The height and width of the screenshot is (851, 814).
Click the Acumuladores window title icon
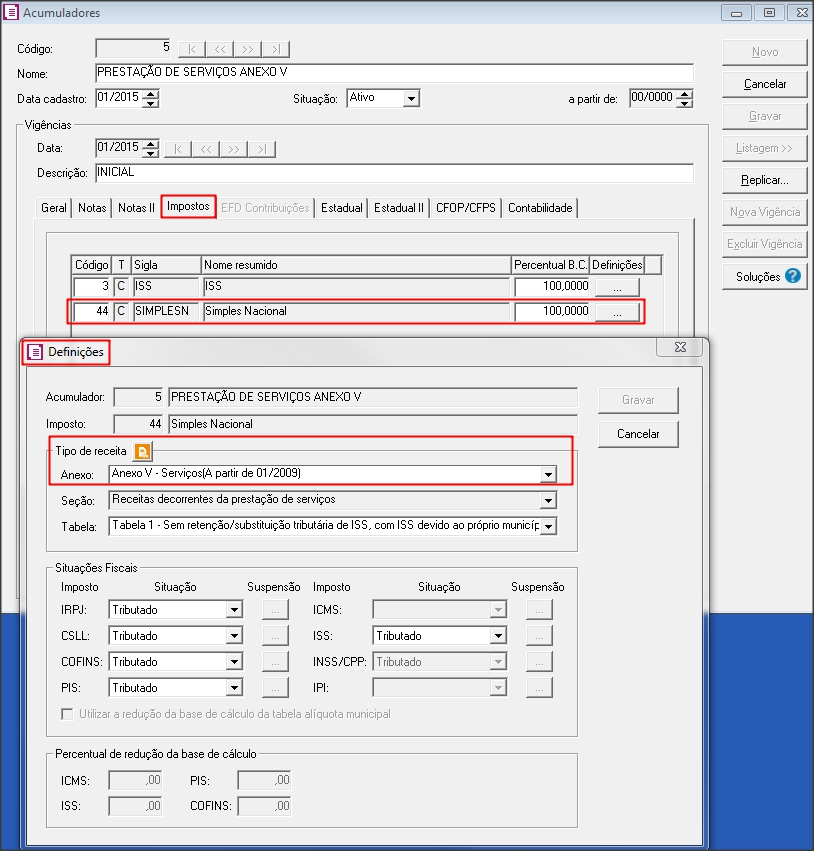tap(11, 12)
